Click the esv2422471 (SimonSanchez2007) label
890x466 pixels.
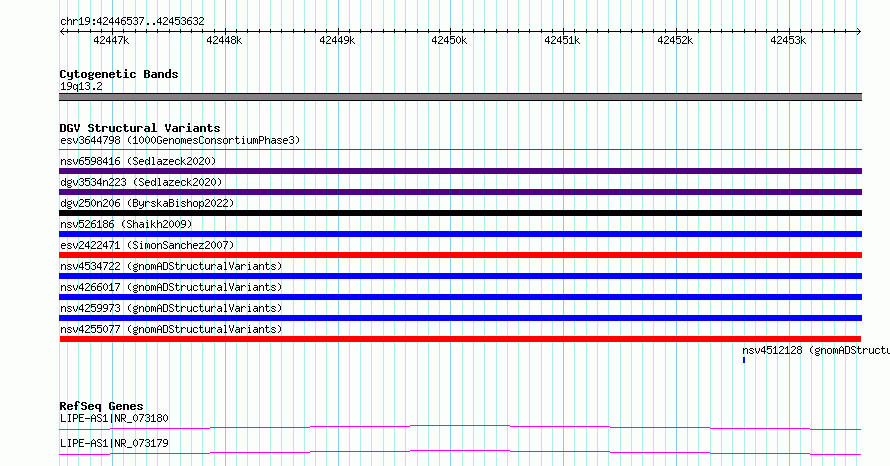147,245
